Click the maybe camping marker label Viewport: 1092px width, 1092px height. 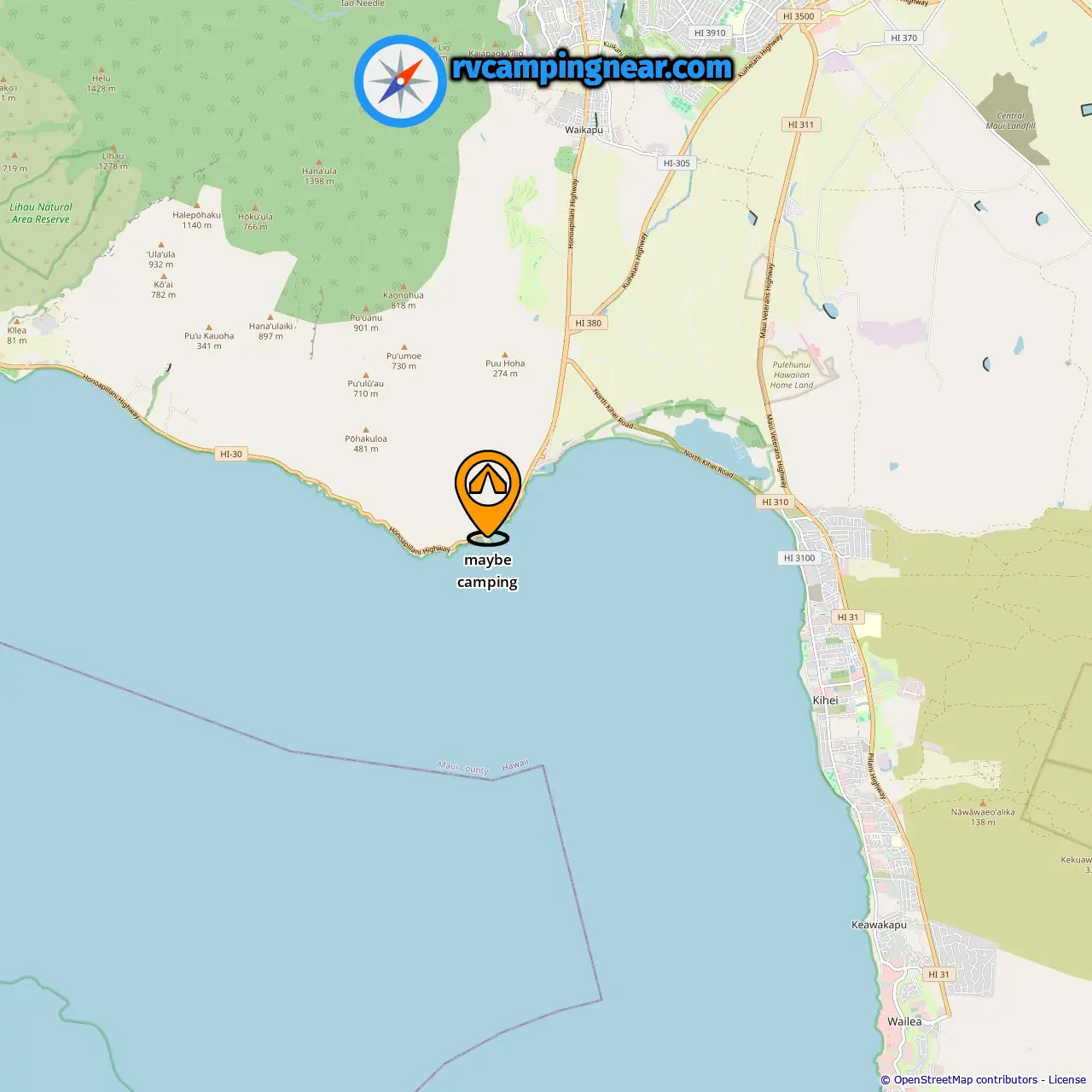point(487,571)
